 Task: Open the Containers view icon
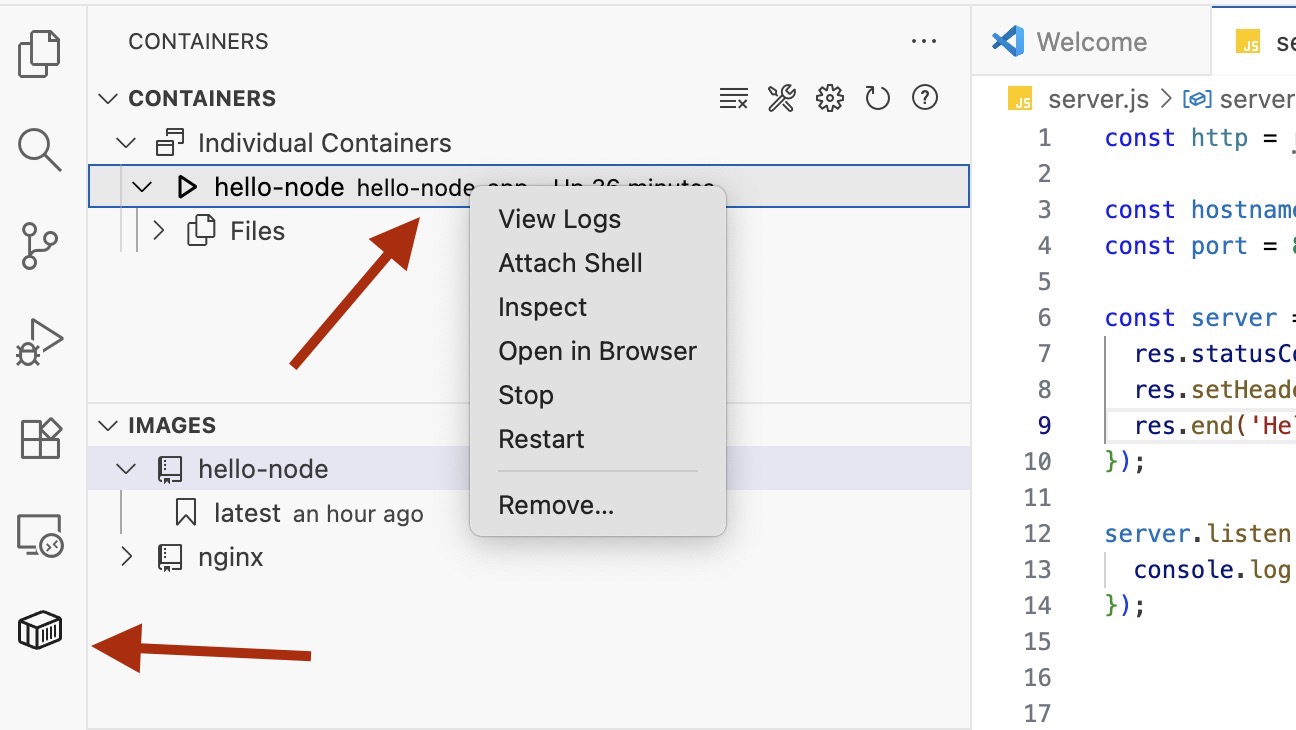[40, 630]
